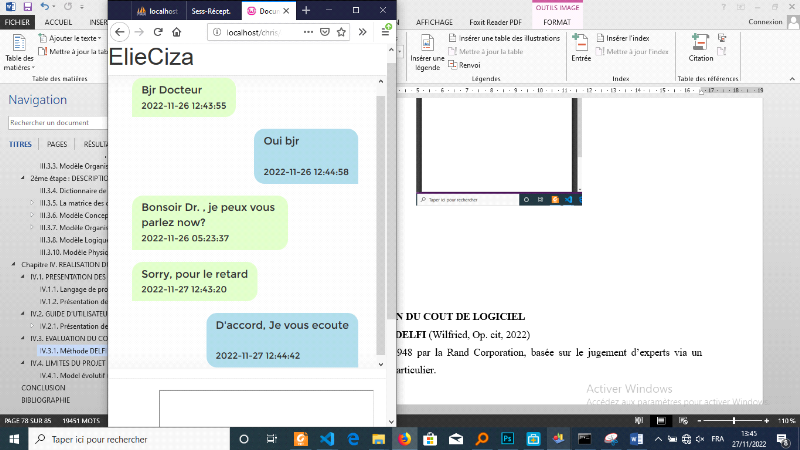Show hidden system tray icons
The image size is (800, 450).
coord(658,439)
